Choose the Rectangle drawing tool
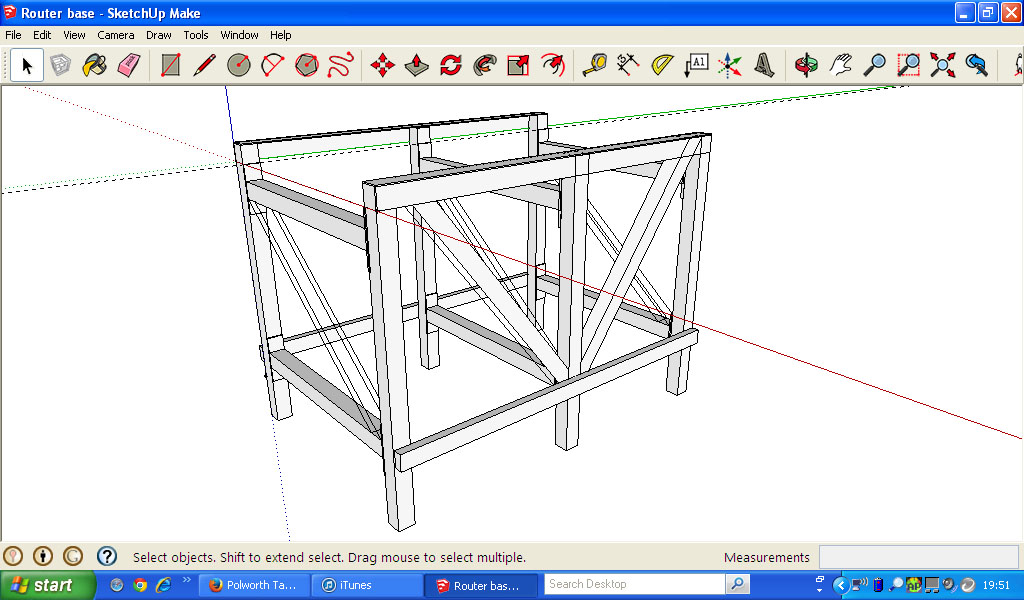This screenshot has width=1024, height=600. tap(171, 66)
